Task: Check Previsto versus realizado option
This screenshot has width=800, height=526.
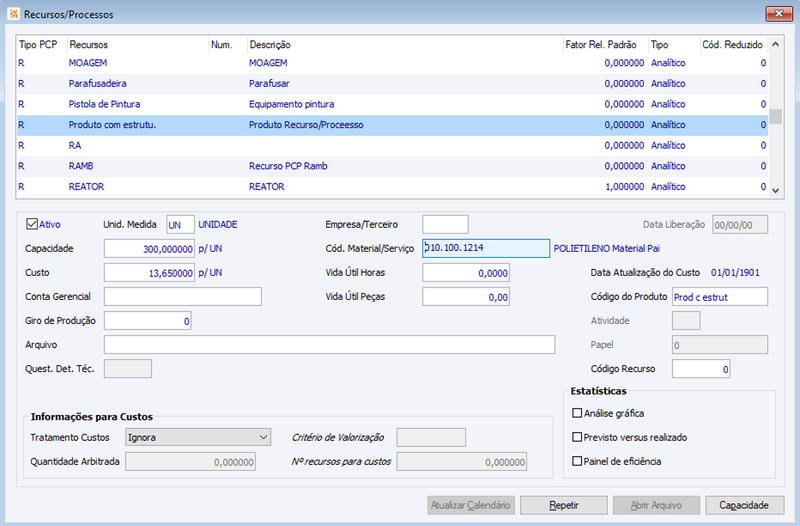Action: coord(577,437)
